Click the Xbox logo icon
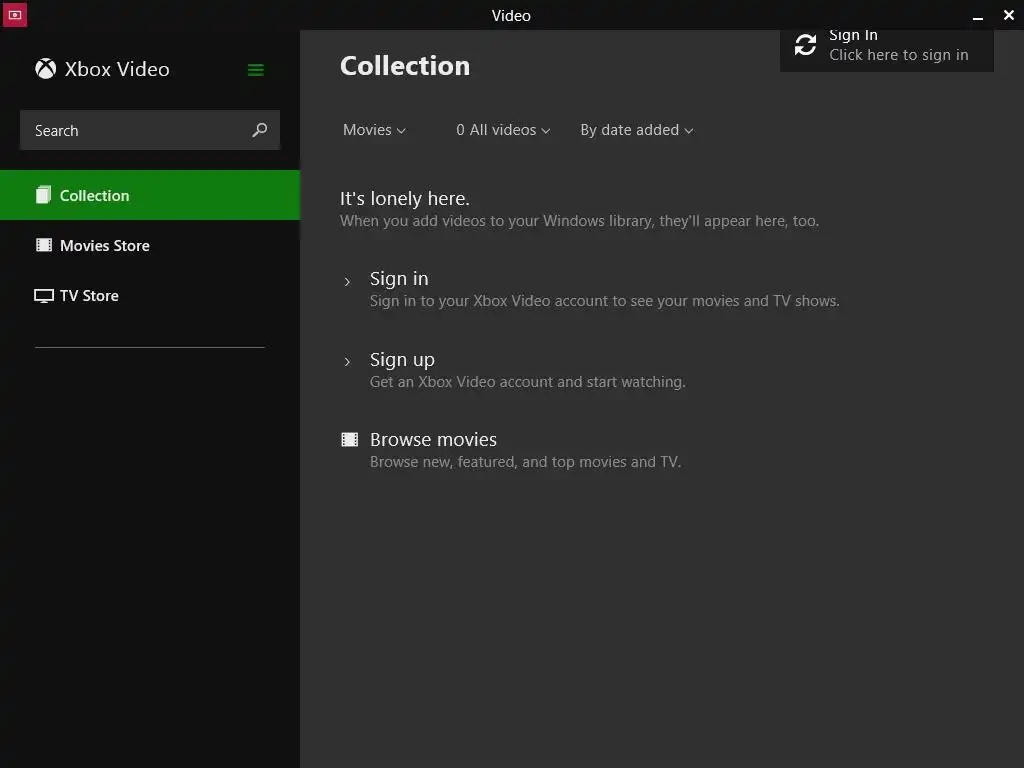The height and width of the screenshot is (768, 1024). point(45,69)
